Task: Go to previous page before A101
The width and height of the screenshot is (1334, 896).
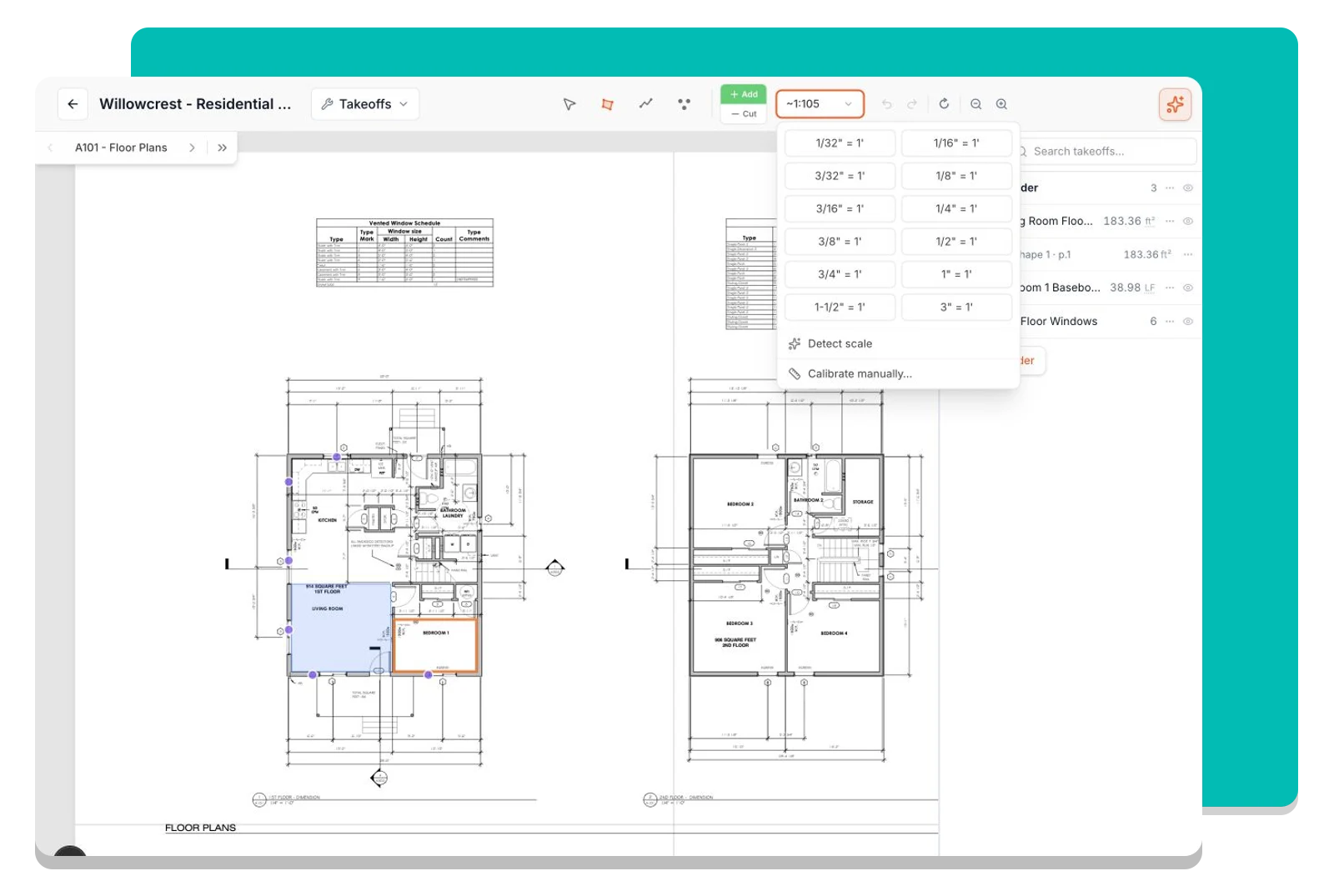Action: pos(50,148)
